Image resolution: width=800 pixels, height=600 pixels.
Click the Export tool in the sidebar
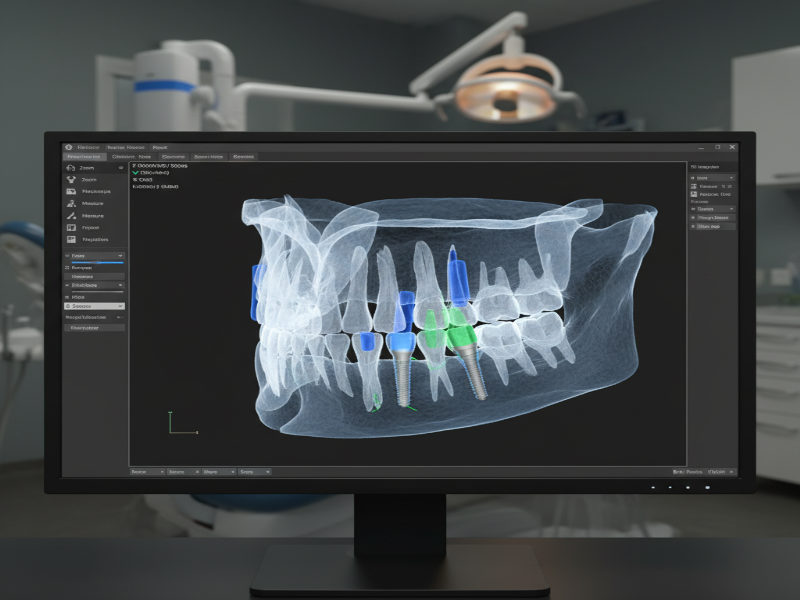tap(91, 226)
